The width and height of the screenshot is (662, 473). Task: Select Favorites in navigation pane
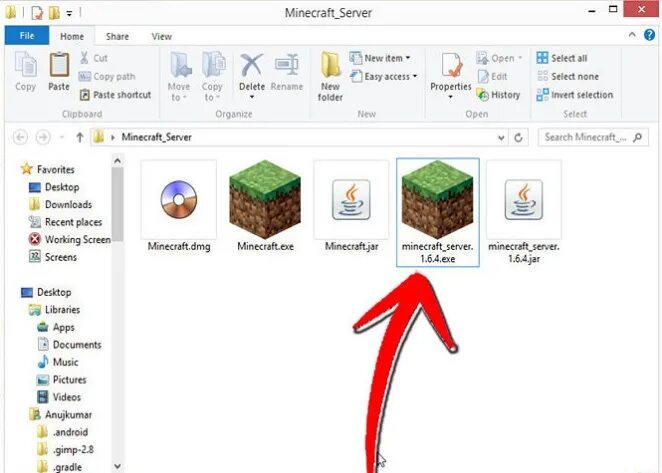pos(48,169)
